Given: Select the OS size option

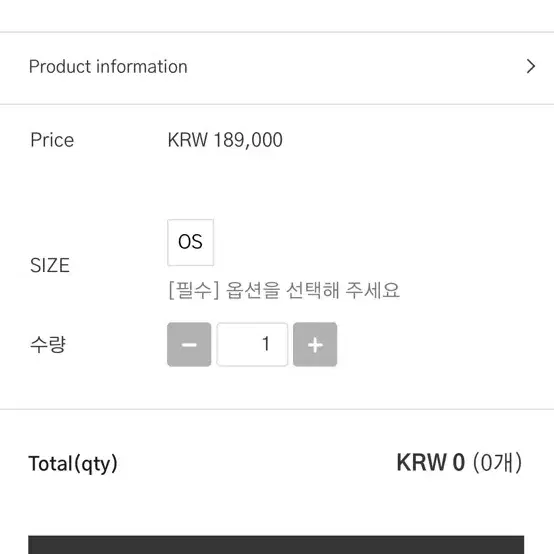Looking at the screenshot, I should pos(190,242).
